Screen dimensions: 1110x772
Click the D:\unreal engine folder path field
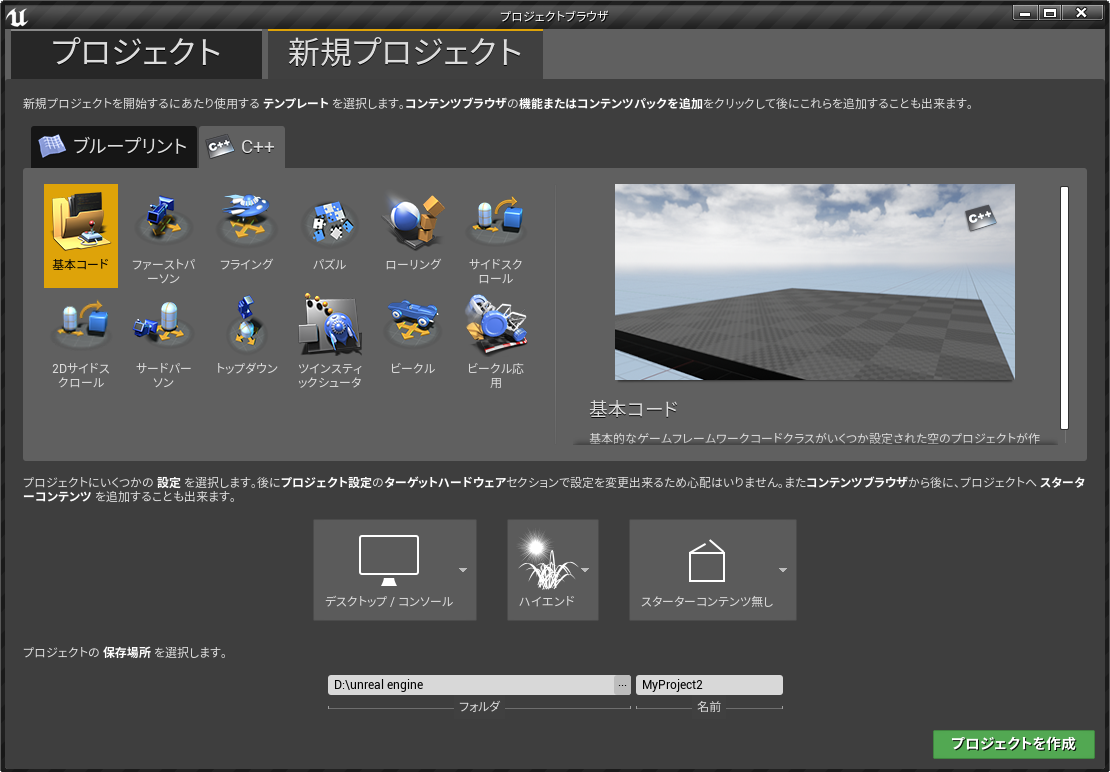point(471,685)
